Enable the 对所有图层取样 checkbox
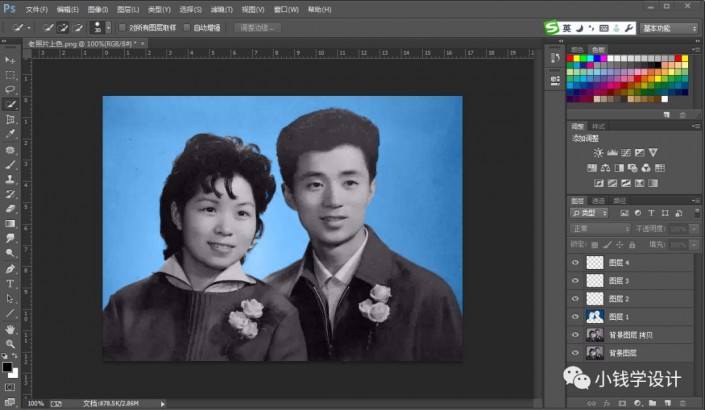 coord(122,27)
